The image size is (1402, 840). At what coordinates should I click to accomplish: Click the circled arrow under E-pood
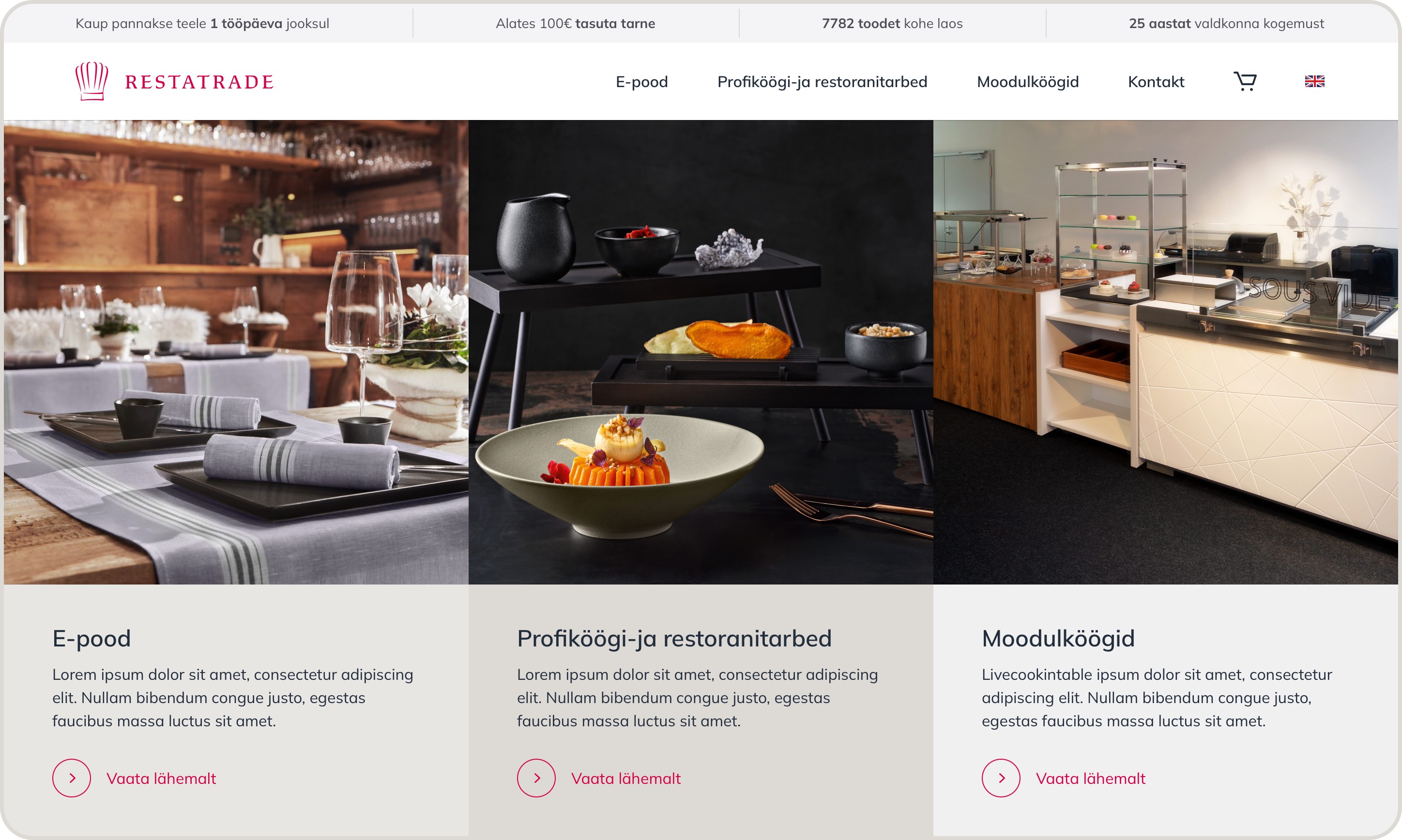(72, 778)
